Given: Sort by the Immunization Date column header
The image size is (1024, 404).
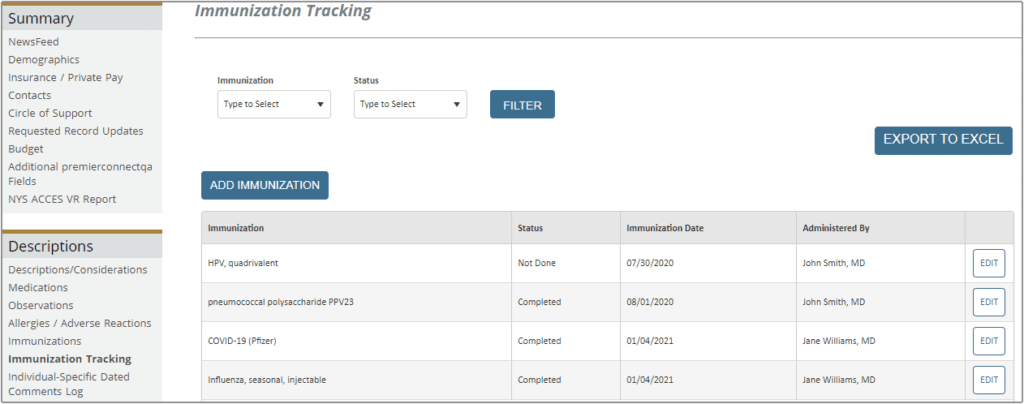Looking at the screenshot, I should (665, 228).
